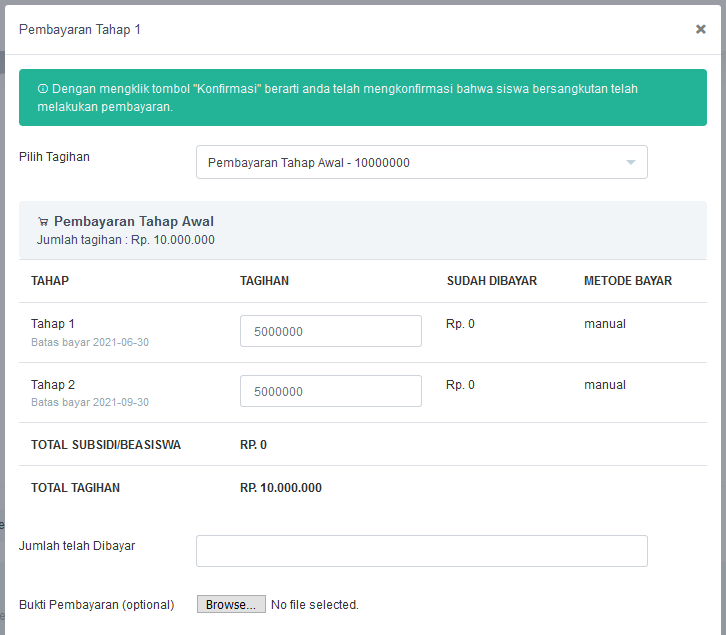
Task: Click the arrow of the tagihan combo box
Action: [x=630, y=162]
